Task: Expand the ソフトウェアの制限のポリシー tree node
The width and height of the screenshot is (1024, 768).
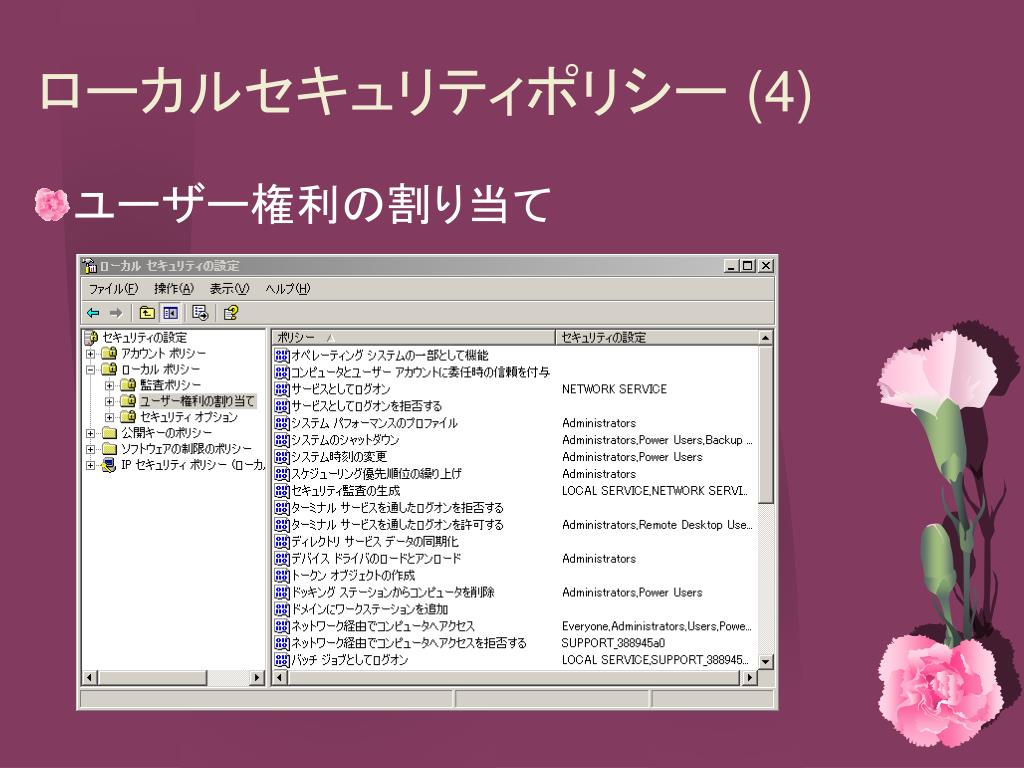Action: tap(91, 449)
